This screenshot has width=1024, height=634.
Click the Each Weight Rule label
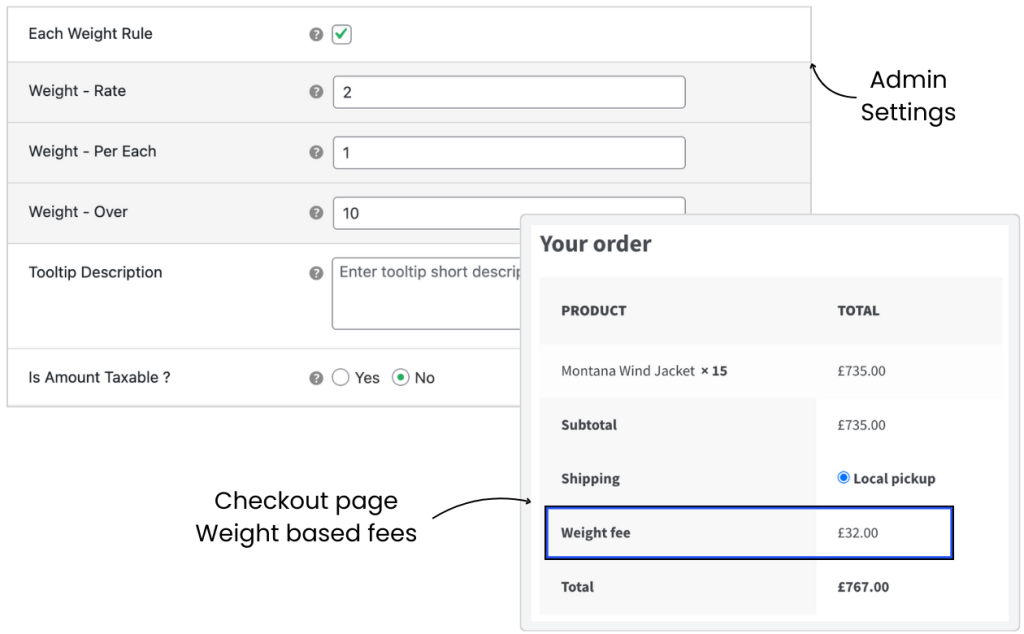coord(90,34)
